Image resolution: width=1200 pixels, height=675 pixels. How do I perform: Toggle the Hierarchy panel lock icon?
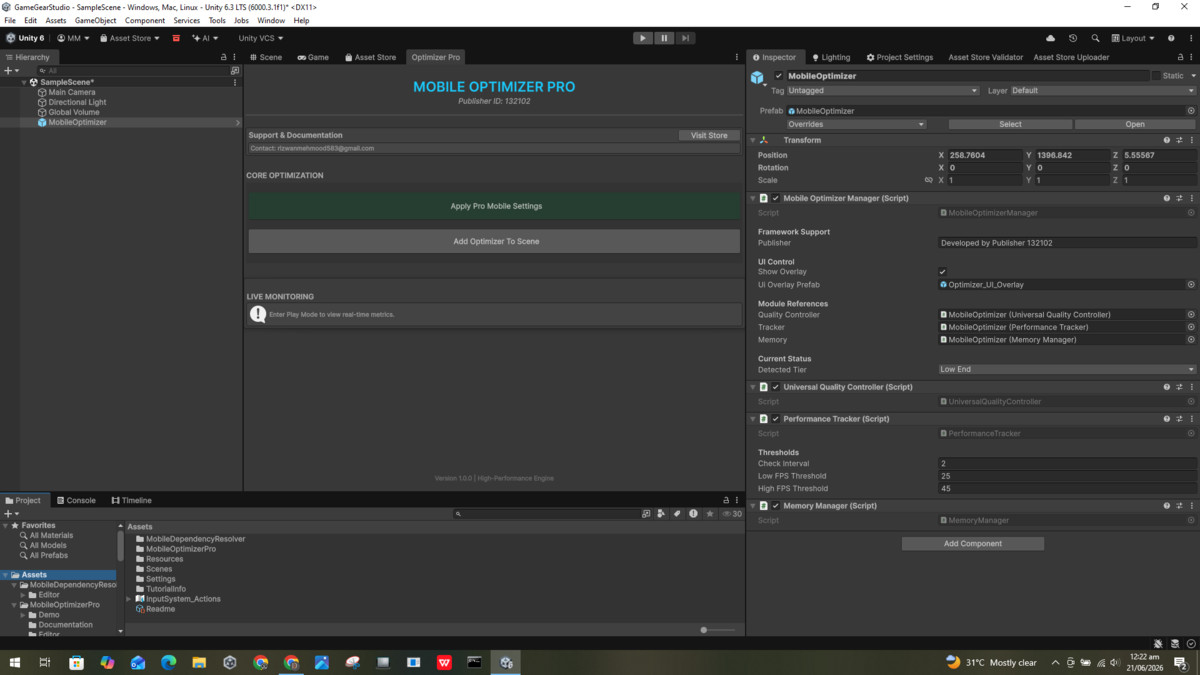coord(223,57)
